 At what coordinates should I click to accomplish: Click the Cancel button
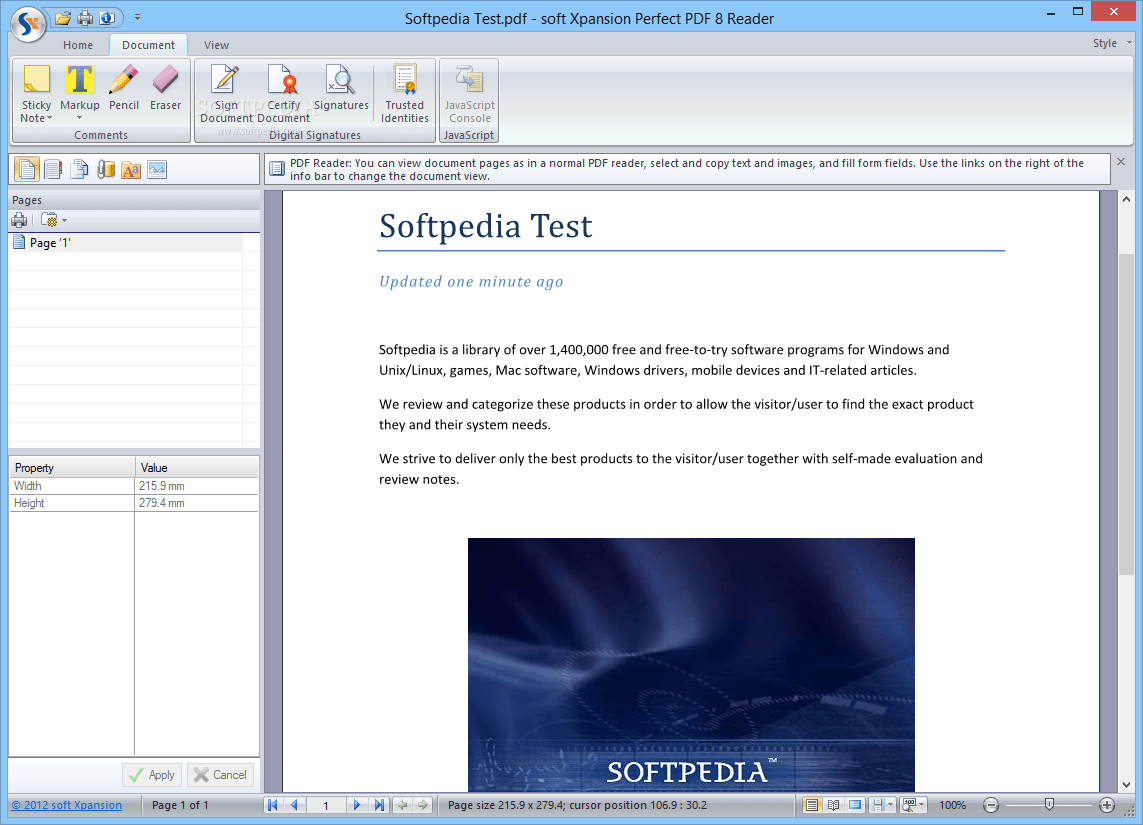click(220, 775)
